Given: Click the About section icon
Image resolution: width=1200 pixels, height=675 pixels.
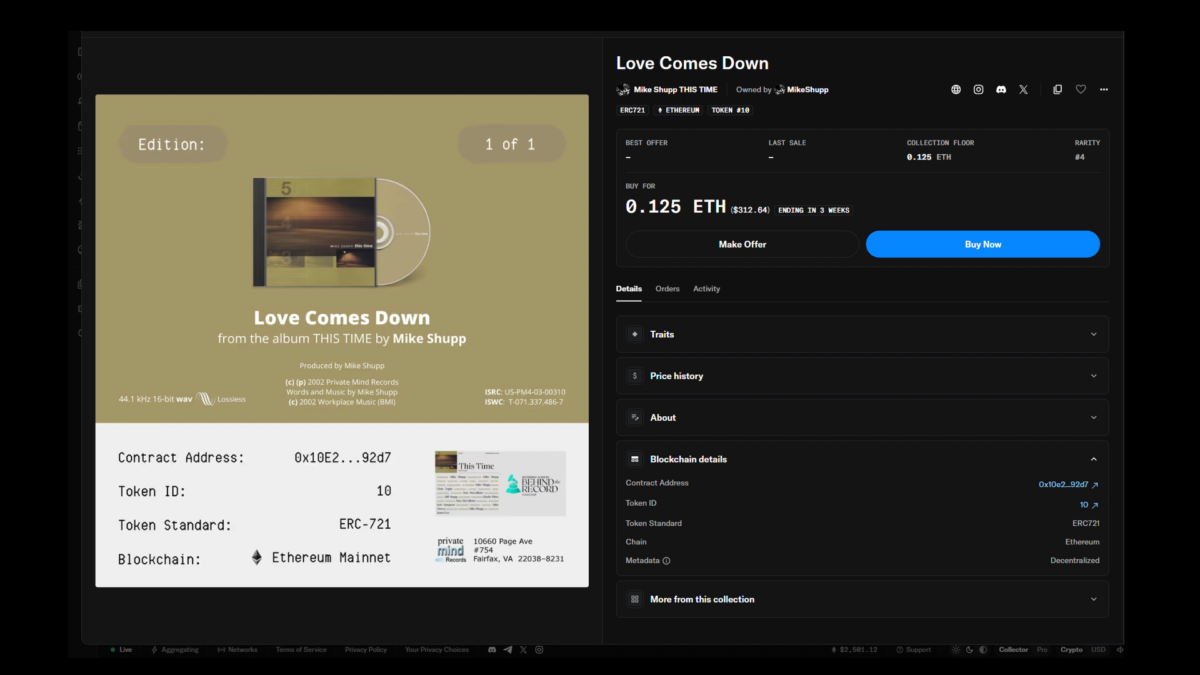Looking at the screenshot, I should 634,418.
